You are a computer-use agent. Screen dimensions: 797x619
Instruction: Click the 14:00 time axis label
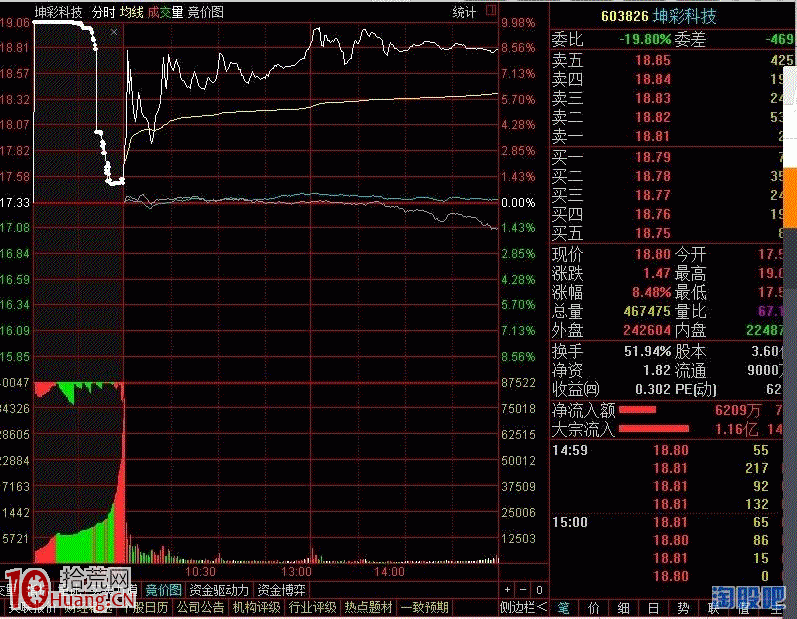click(389, 572)
